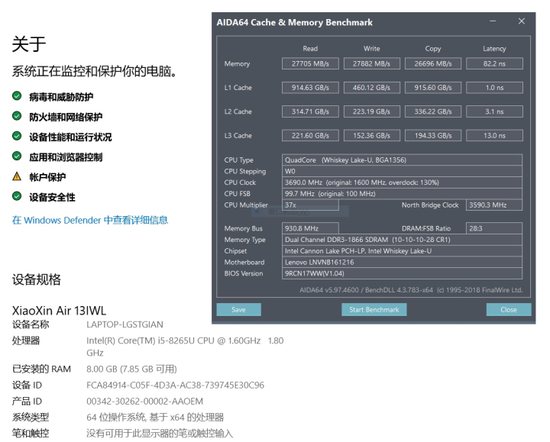Click device name LAPTOP-LGSTGIAN
Viewport: 550px width, 442px height.
(x=125, y=324)
